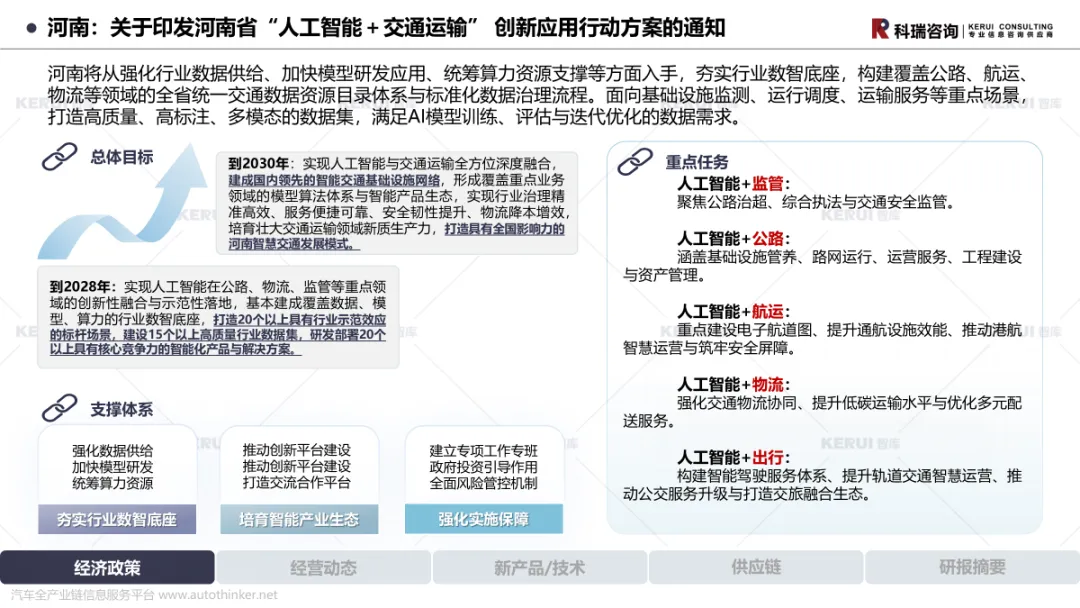Click the 培育智能产业生态 label bar
Viewport: 1080px width, 608px height.
point(299,519)
